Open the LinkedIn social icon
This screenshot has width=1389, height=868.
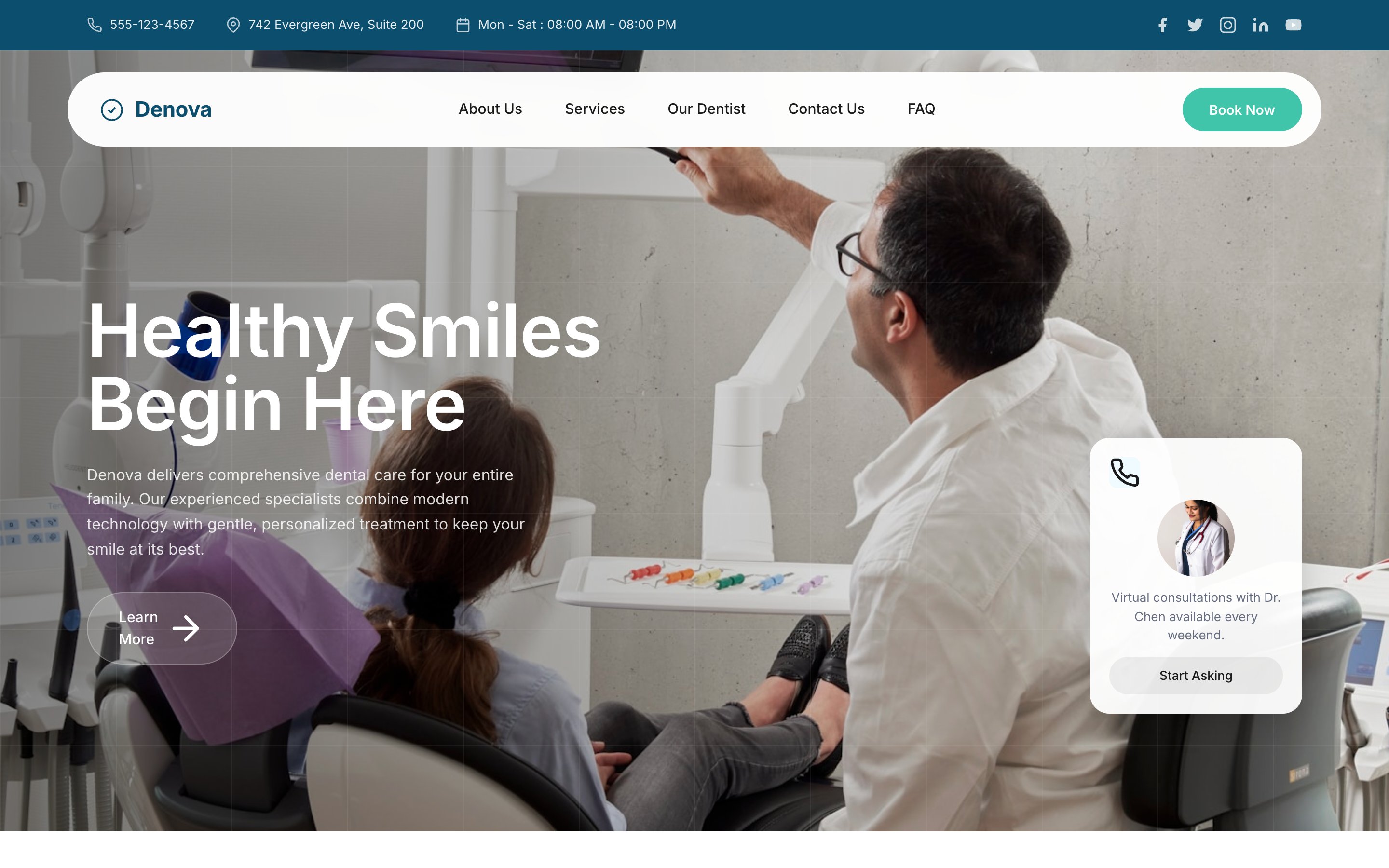[x=1260, y=25]
